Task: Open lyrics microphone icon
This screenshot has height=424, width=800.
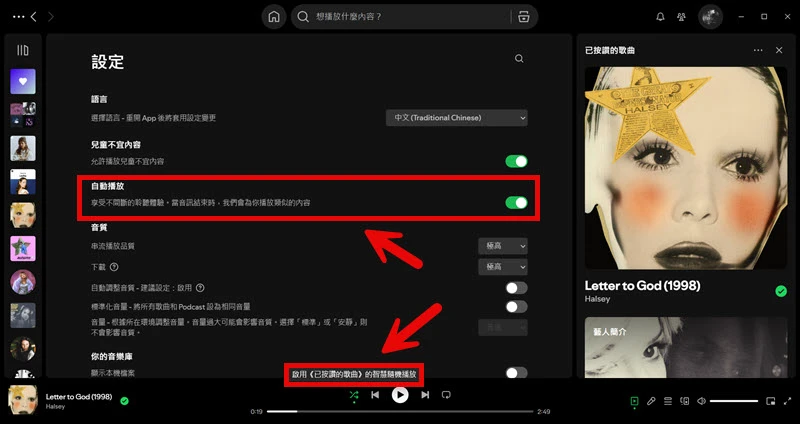Action: coord(651,402)
